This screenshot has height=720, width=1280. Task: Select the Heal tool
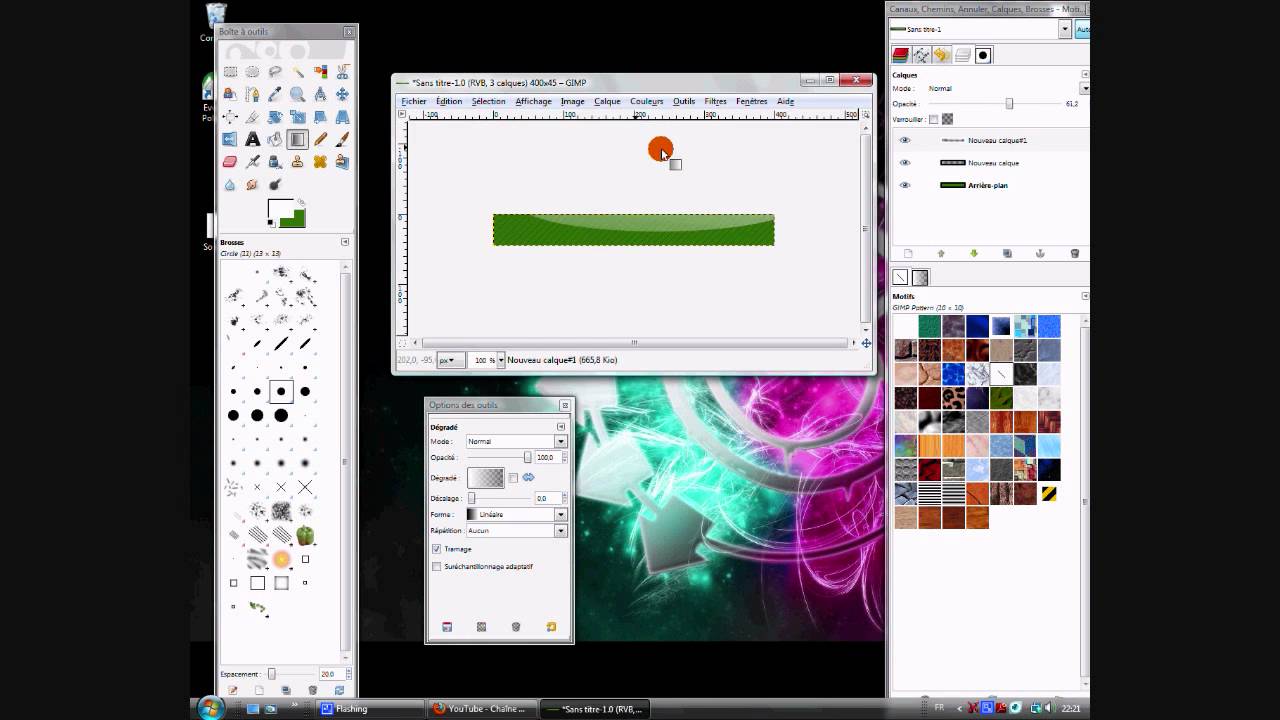(320, 161)
